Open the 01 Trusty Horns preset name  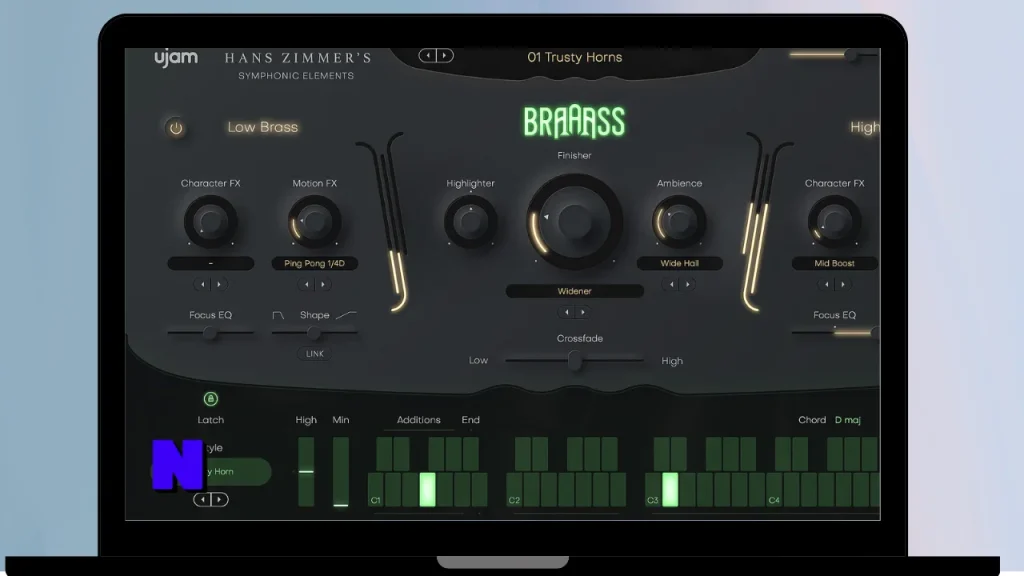point(574,57)
